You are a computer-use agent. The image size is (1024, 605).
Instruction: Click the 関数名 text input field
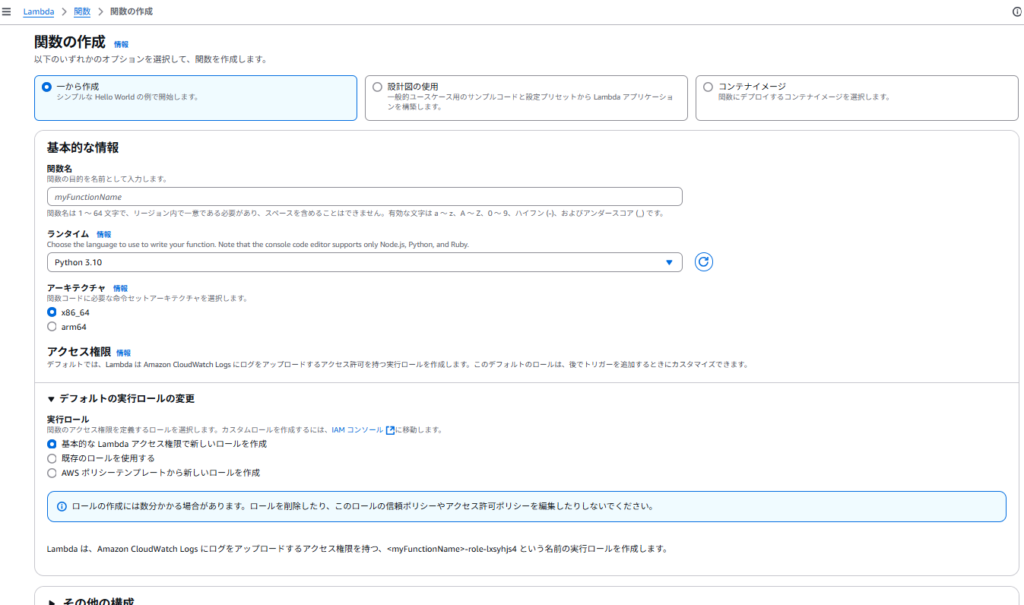coord(364,197)
